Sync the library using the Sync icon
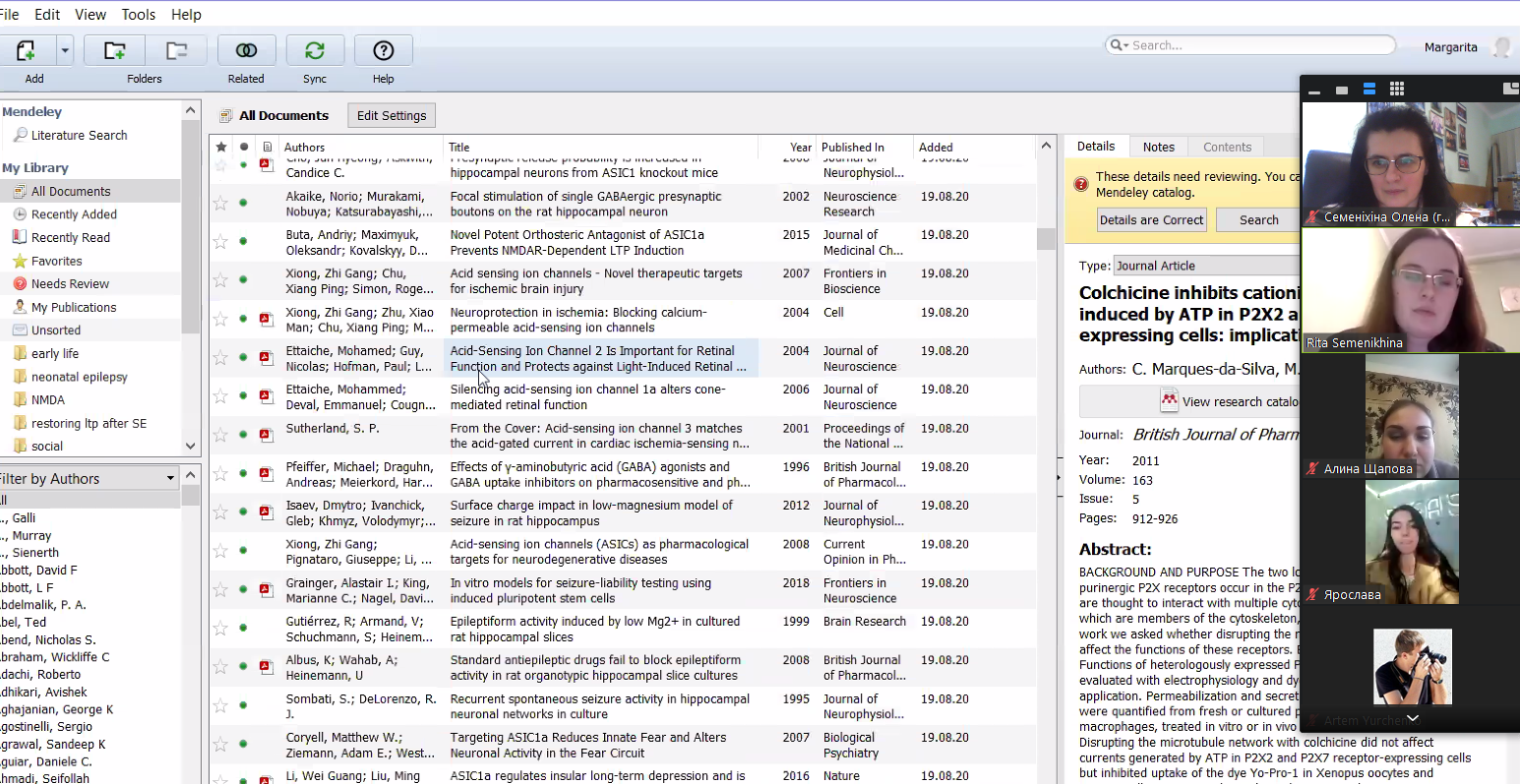This screenshot has width=1520, height=784. point(315,50)
